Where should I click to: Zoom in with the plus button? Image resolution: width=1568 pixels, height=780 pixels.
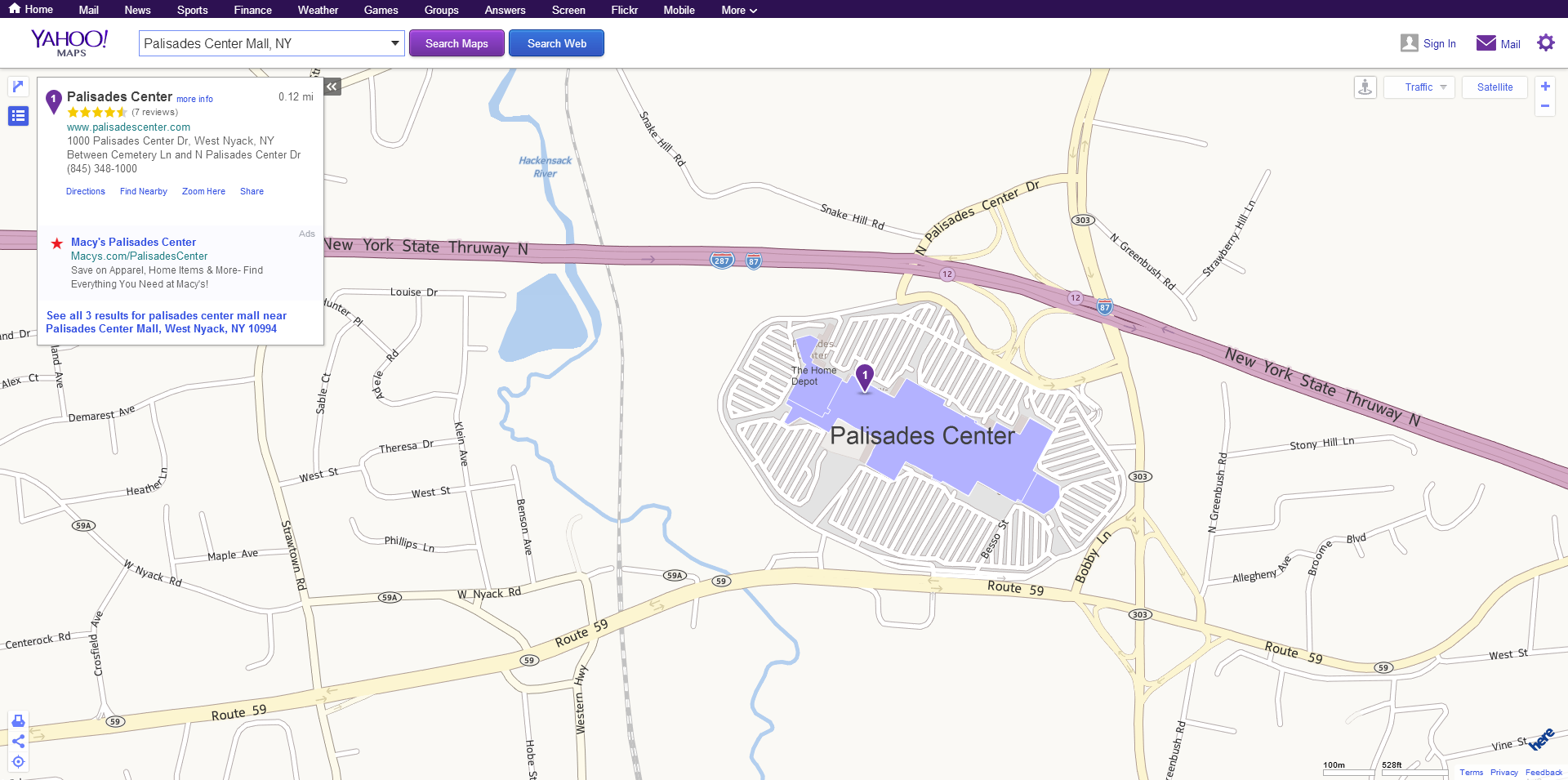tap(1545, 87)
